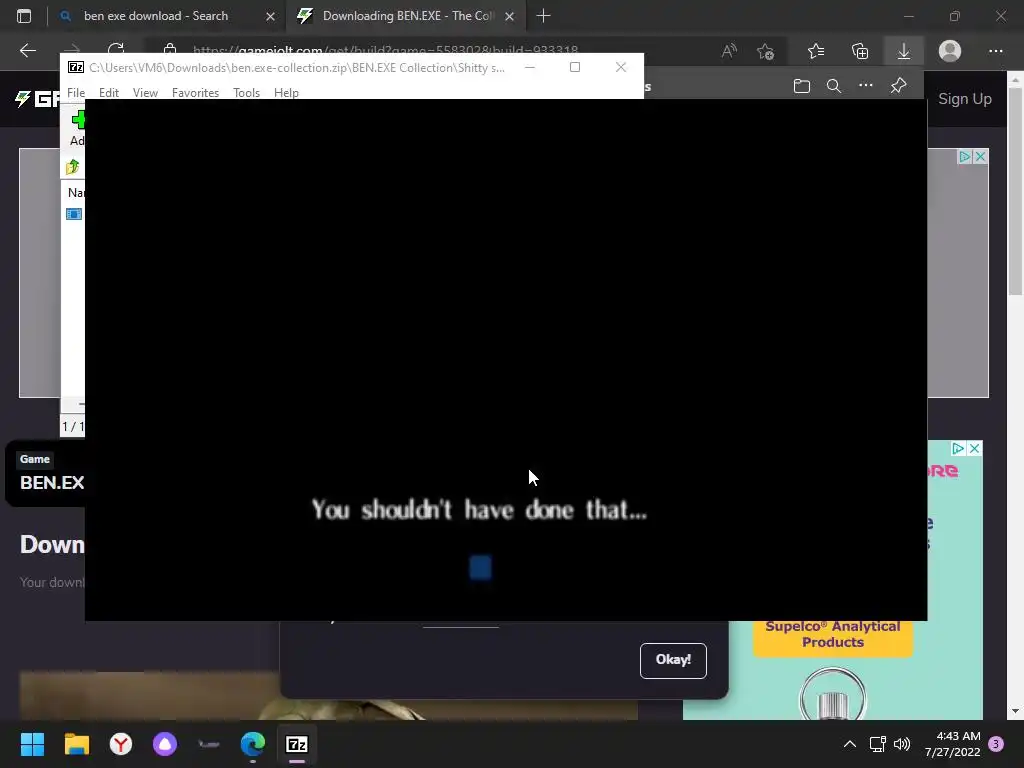Close the 'ben exe download' browser tab
The width and height of the screenshot is (1024, 768).
270,16
